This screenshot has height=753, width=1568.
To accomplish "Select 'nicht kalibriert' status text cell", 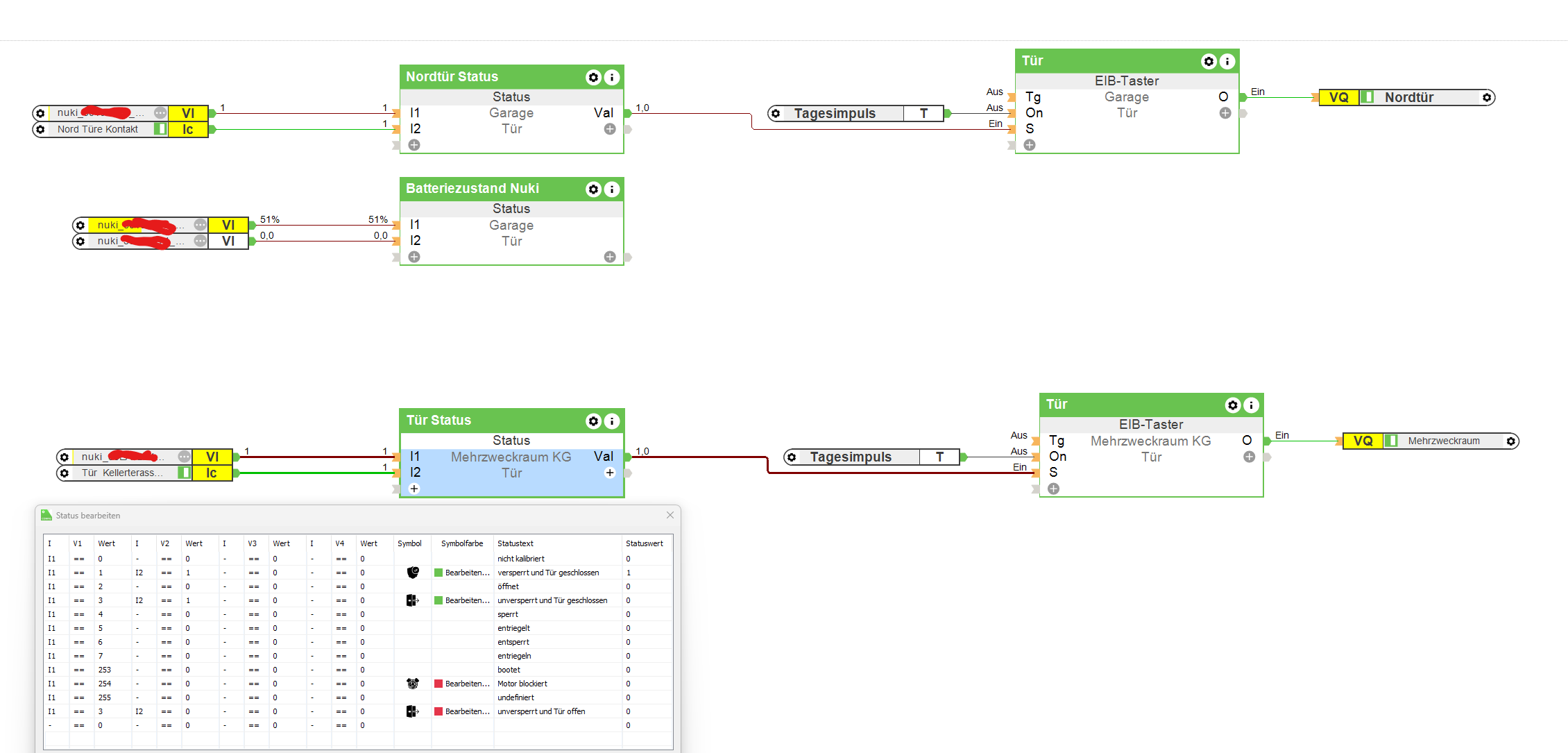I will tap(521, 559).
